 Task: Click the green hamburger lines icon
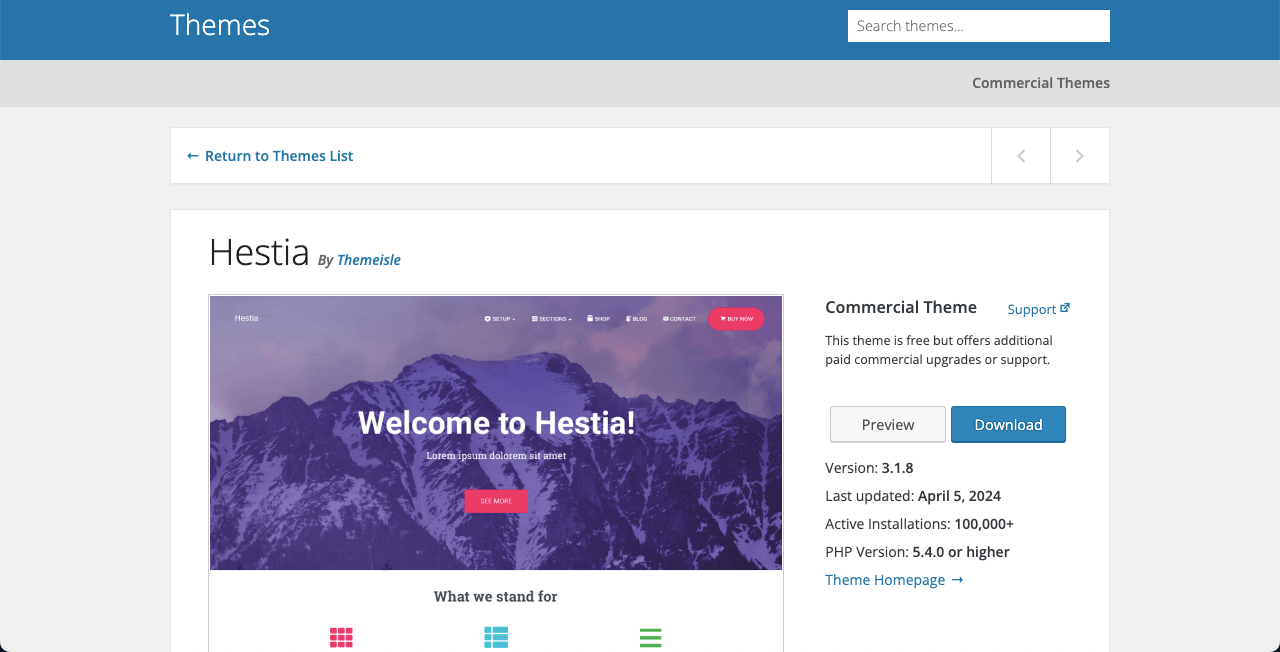pyautogui.click(x=650, y=638)
